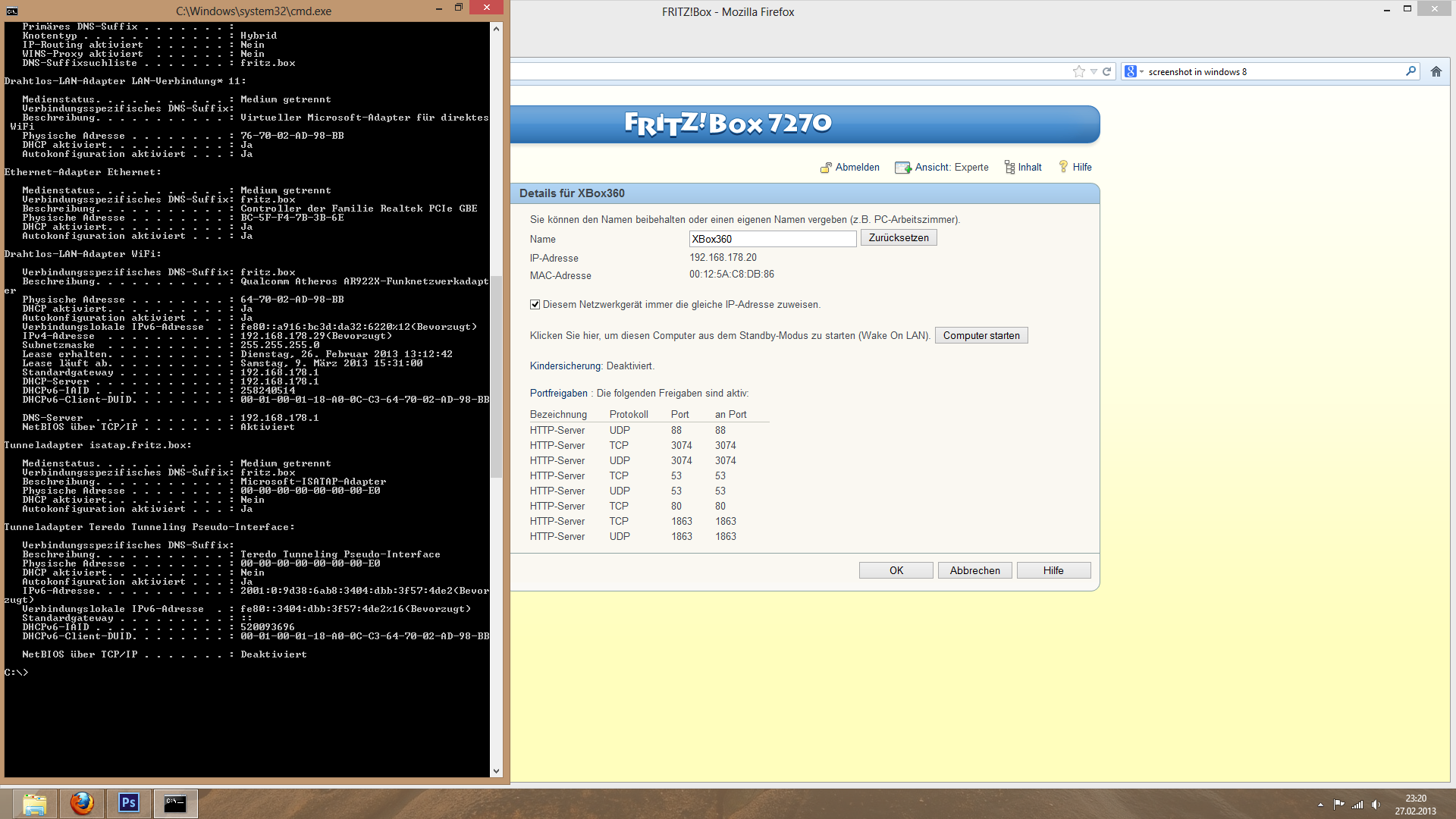Open Inhalt sitemap link
The image size is (1456, 819).
(x=1029, y=167)
